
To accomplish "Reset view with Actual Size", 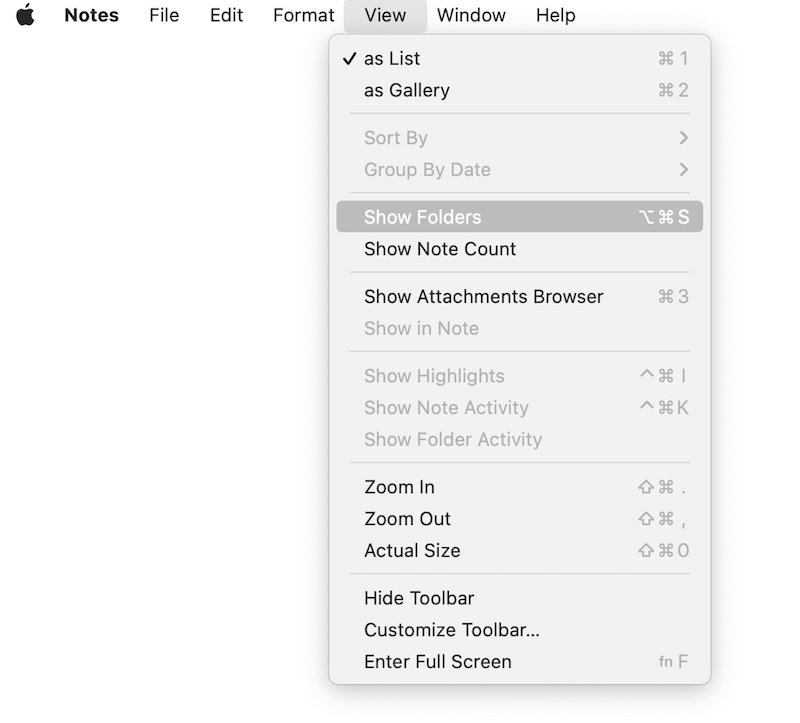I will pyautogui.click(x=412, y=551).
